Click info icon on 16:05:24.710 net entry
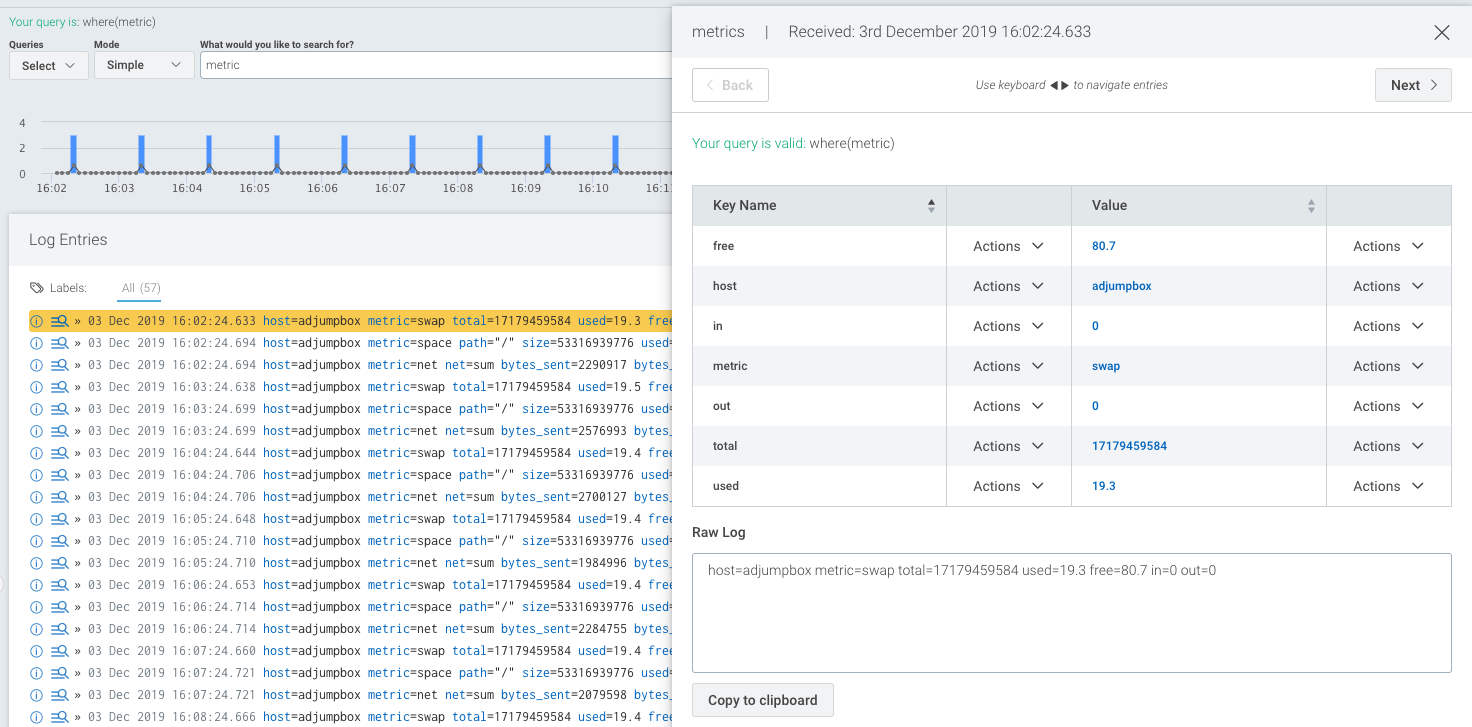The image size is (1472, 727). click(37, 563)
